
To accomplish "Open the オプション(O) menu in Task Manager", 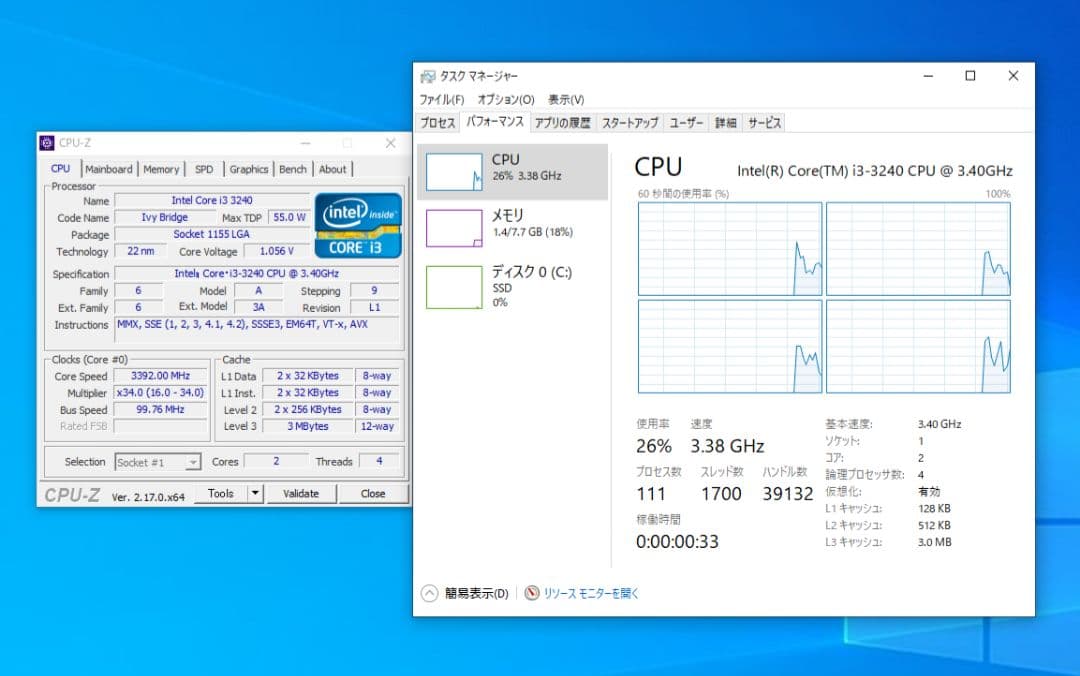I will pos(506,99).
